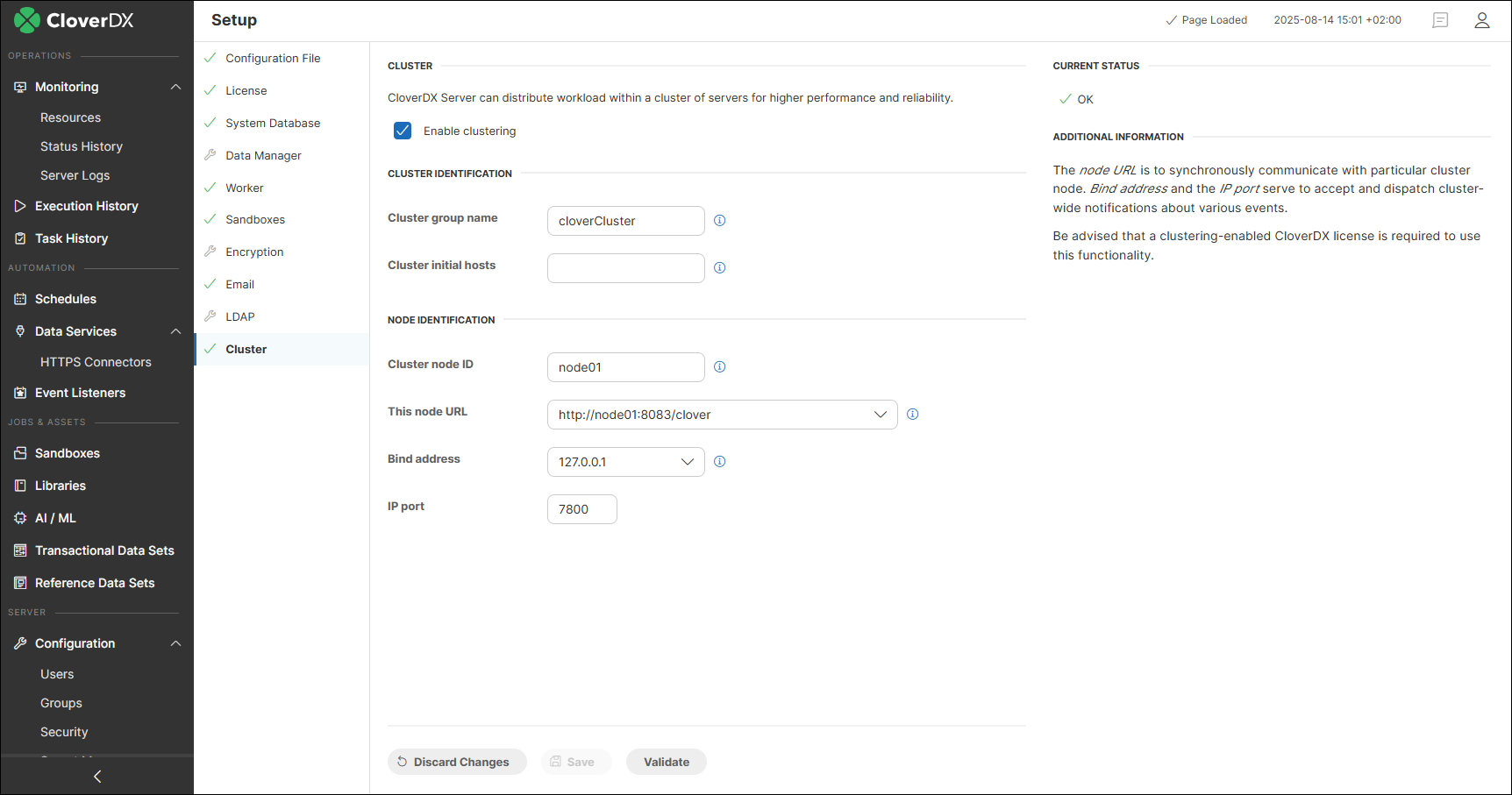Click the Validate button

coord(666,762)
